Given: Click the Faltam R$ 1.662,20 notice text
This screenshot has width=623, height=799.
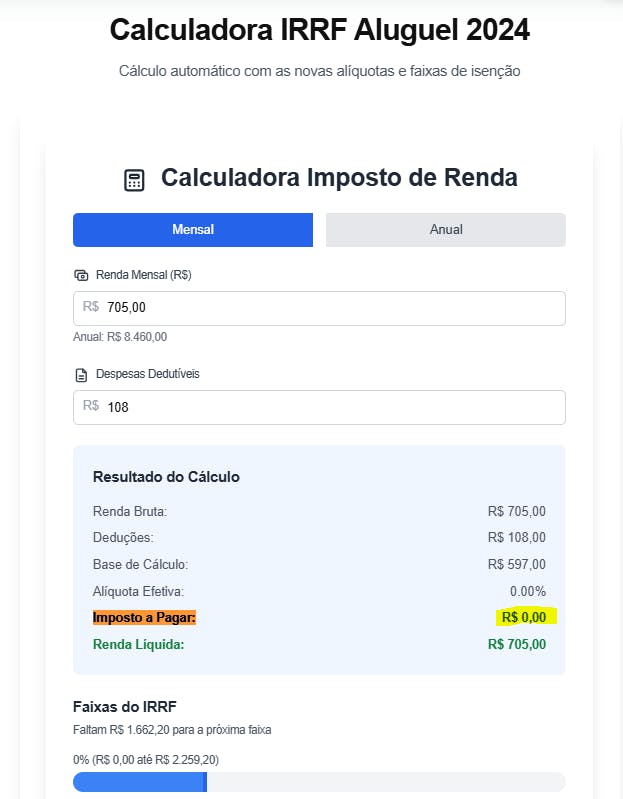Looking at the screenshot, I should 172,730.
